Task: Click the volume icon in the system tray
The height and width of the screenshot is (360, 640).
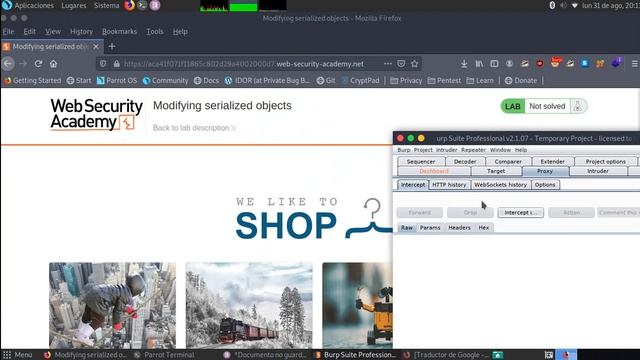Action: tap(563, 5)
